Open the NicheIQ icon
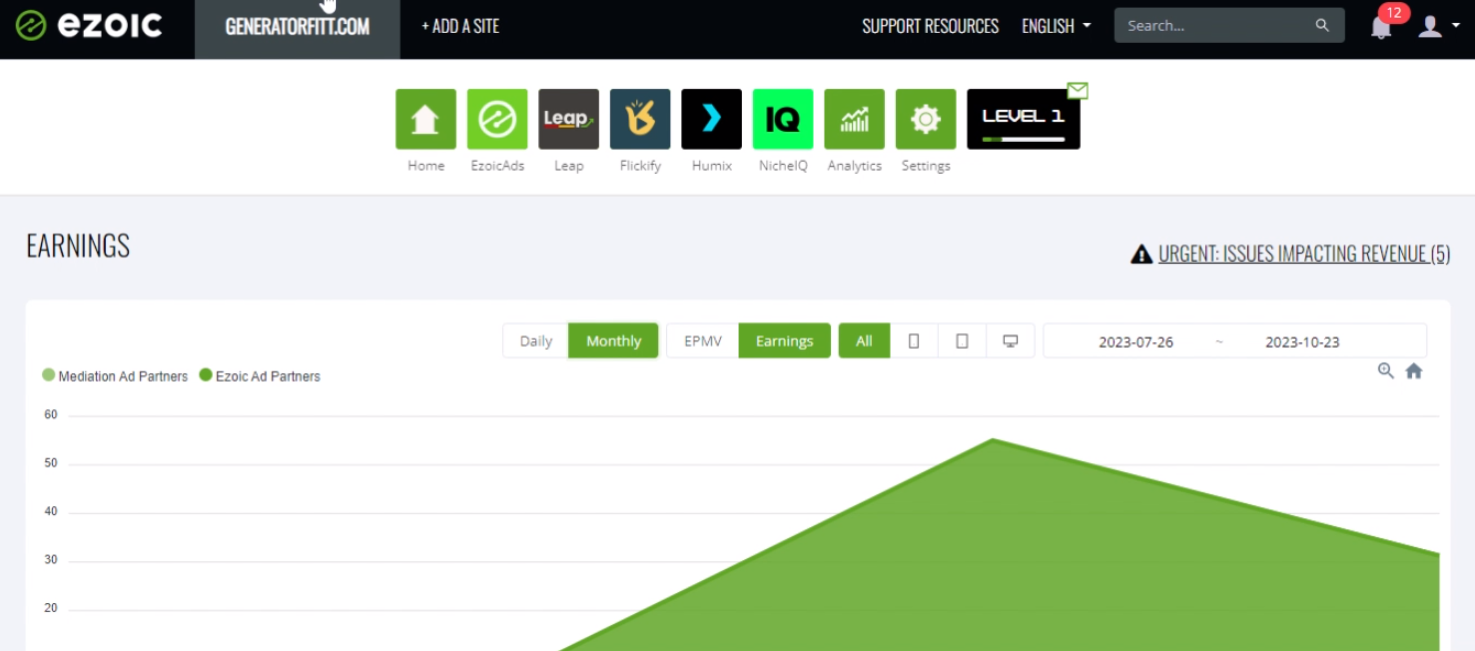 click(783, 119)
